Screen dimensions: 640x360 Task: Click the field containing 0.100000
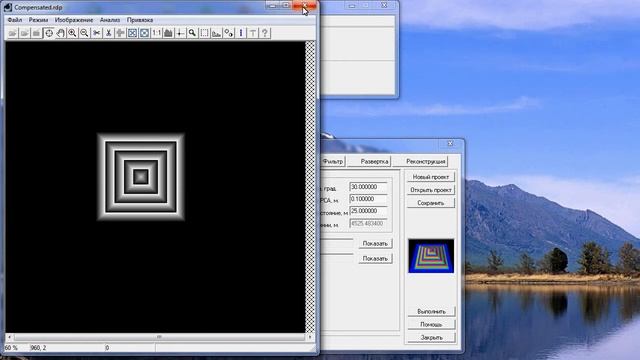368,199
